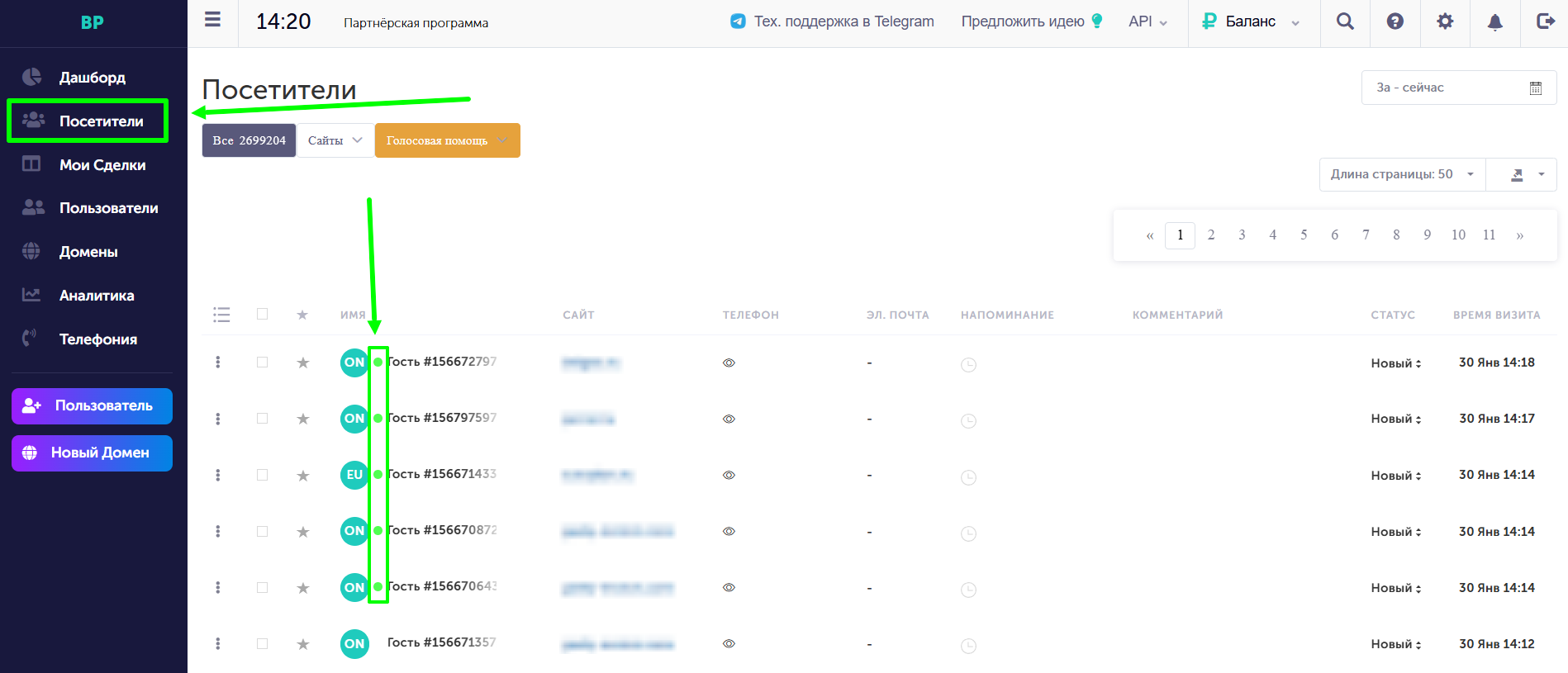The width and height of the screenshot is (1568, 673).
Task: Click the BP logo
Action: tap(93, 22)
